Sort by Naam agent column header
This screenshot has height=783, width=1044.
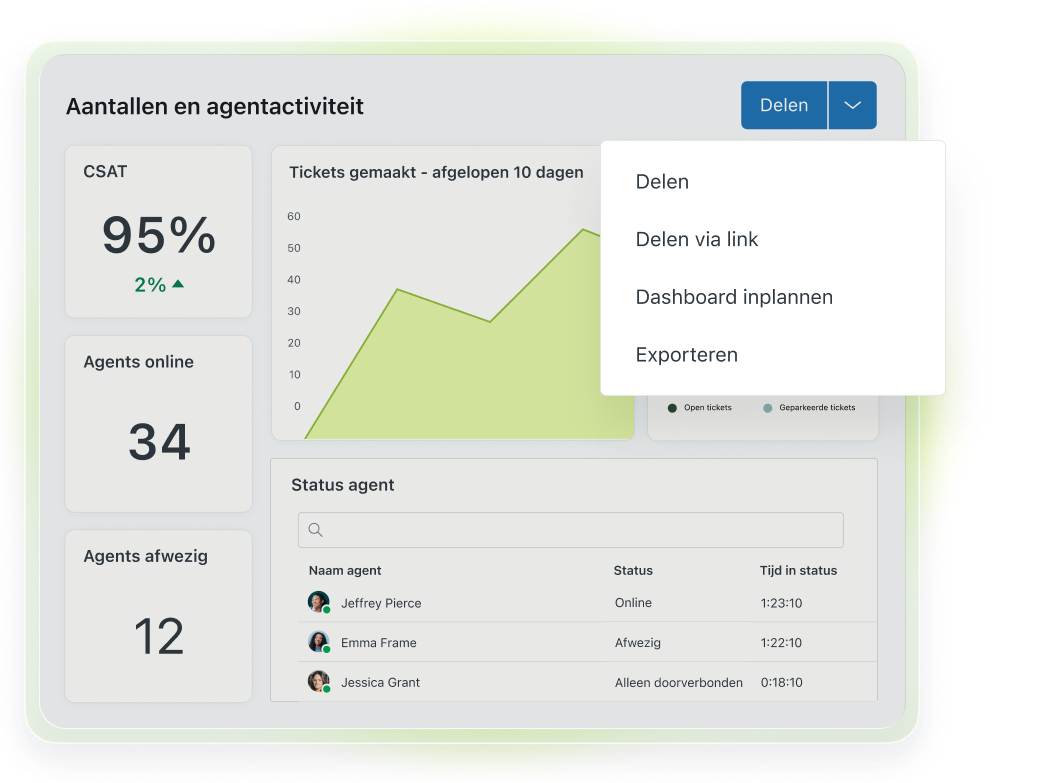[x=345, y=570]
